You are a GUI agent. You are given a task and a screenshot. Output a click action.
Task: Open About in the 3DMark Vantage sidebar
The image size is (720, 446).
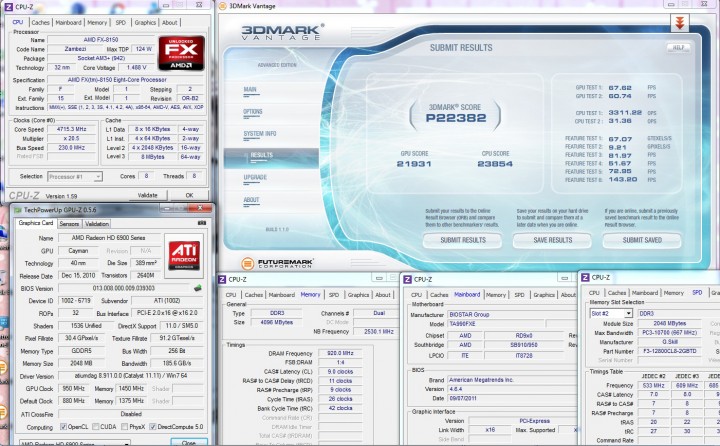[251, 200]
